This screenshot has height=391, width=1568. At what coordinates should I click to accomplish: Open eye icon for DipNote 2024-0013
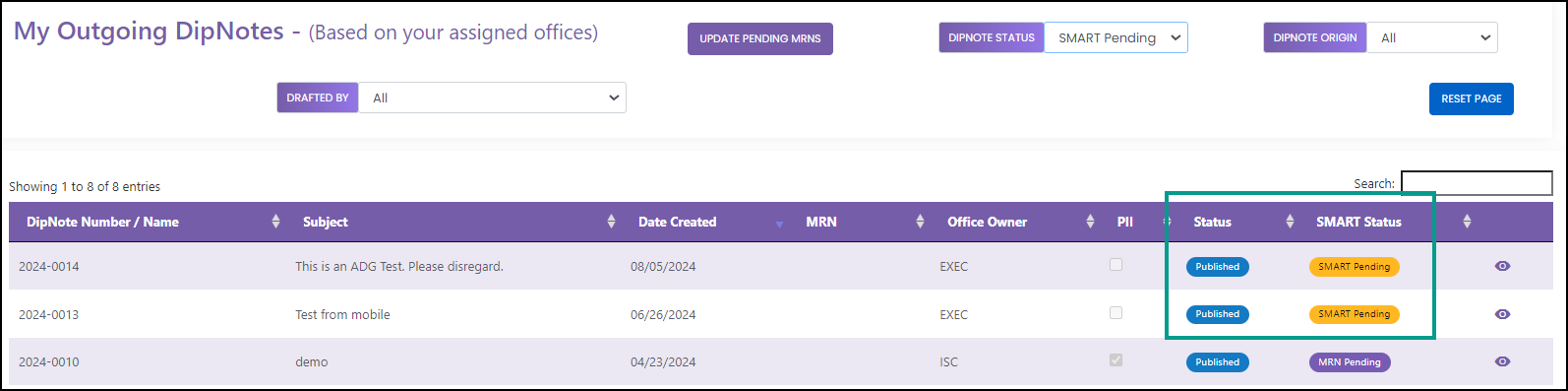pos(1502,314)
